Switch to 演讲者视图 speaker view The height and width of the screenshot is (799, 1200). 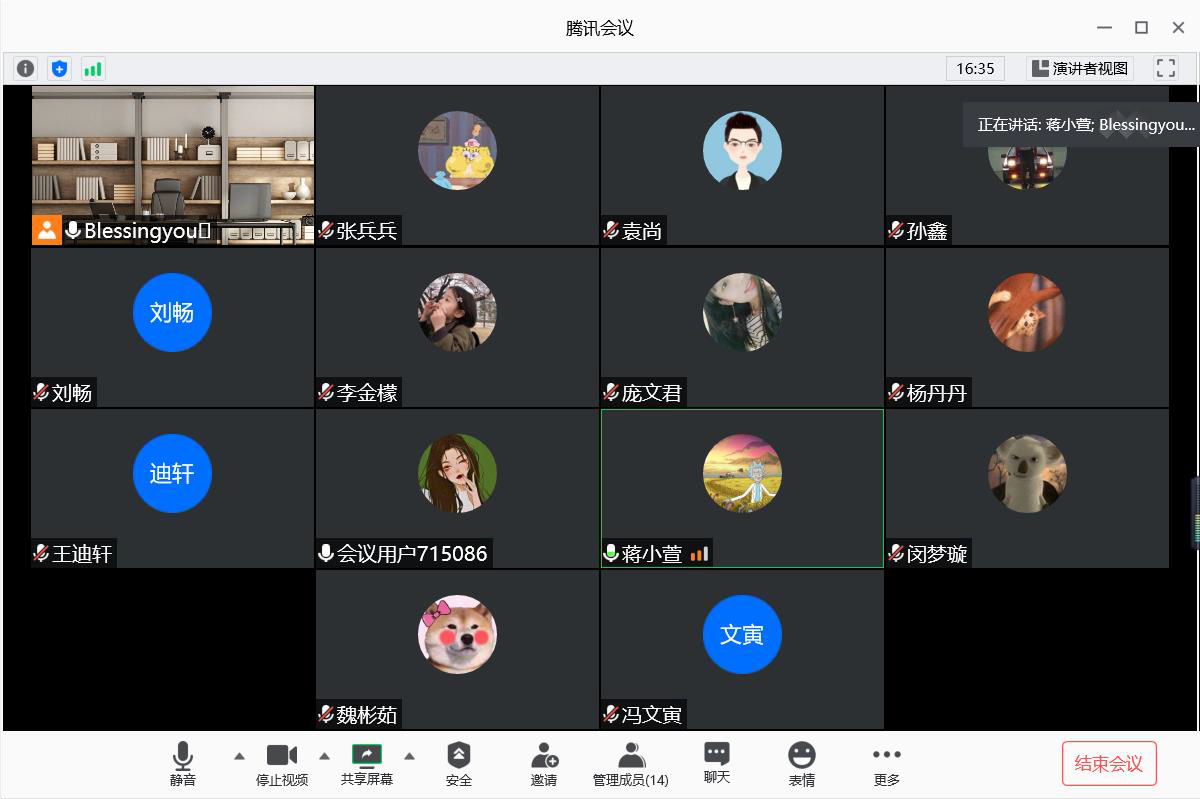coord(1080,68)
